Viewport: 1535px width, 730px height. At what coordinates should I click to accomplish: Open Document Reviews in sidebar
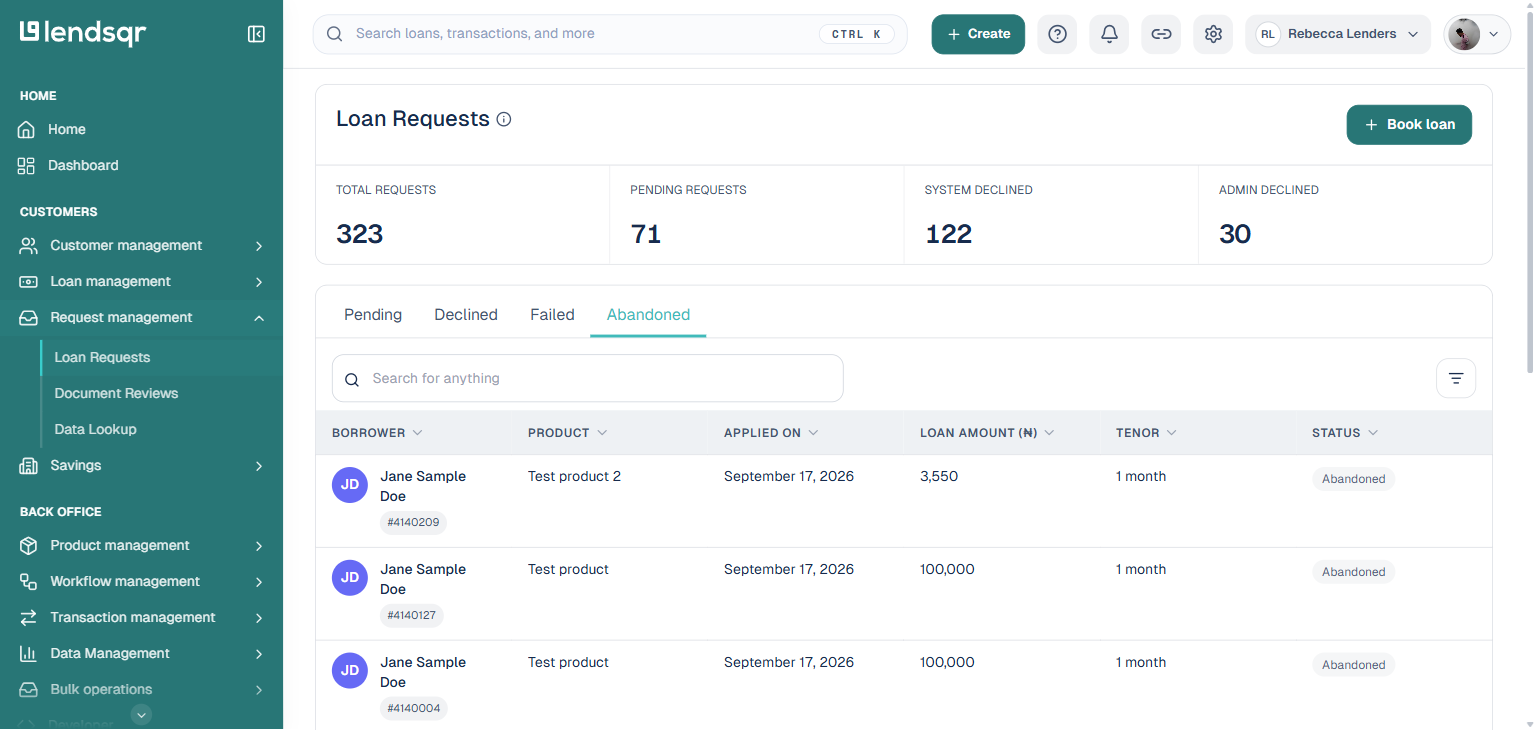116,394
